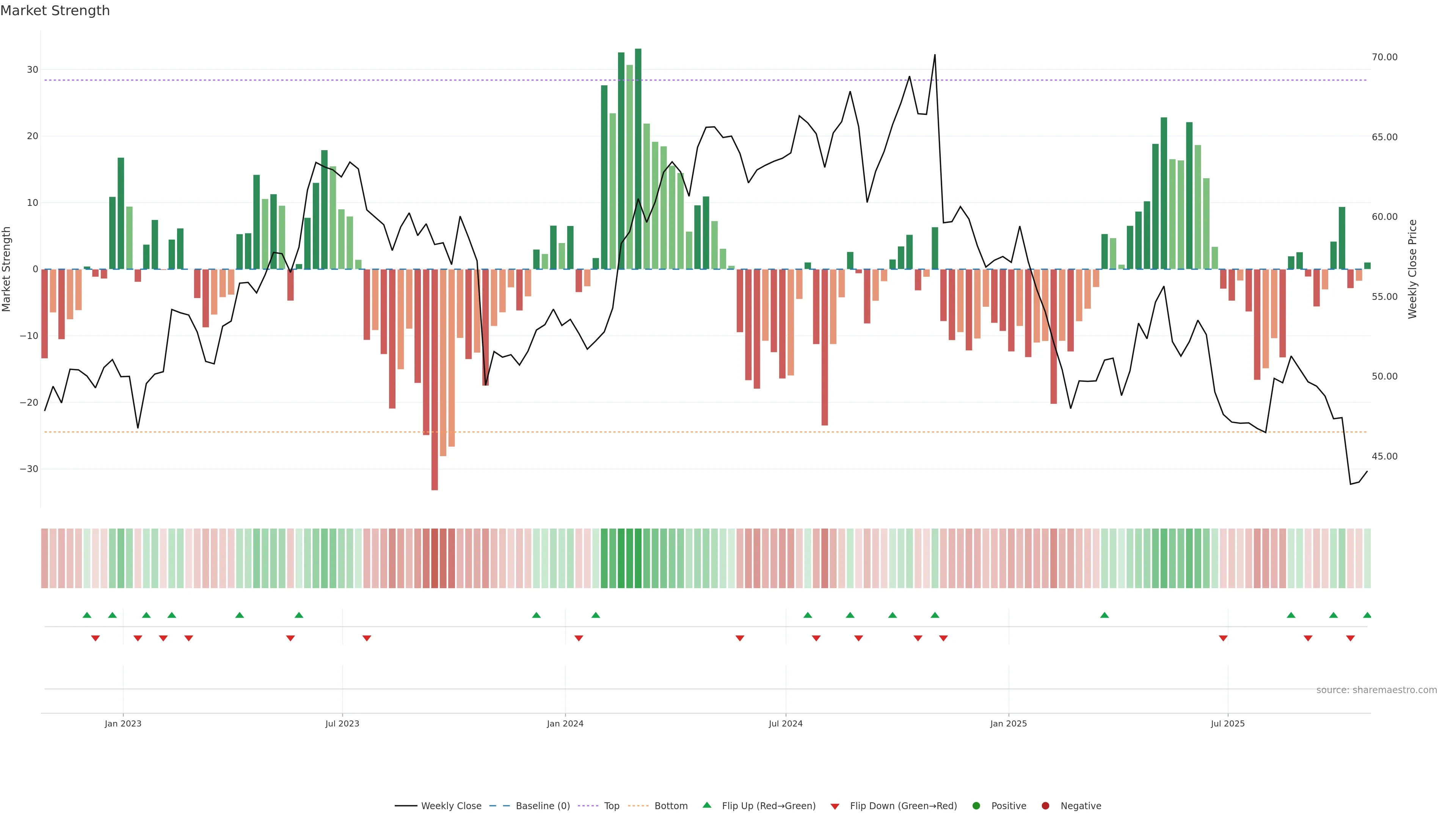Click the Weekly Close Price axis title

coord(1412,269)
